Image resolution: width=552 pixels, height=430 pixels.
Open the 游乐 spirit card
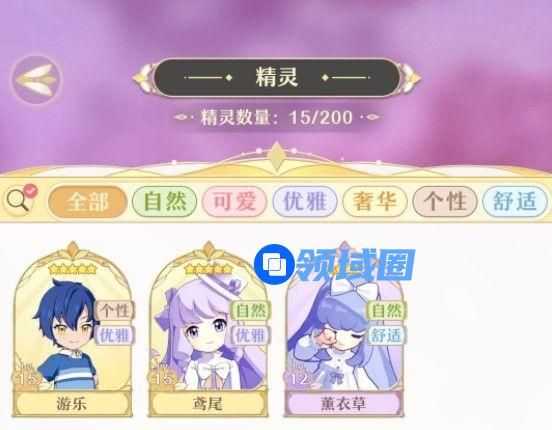point(73,330)
